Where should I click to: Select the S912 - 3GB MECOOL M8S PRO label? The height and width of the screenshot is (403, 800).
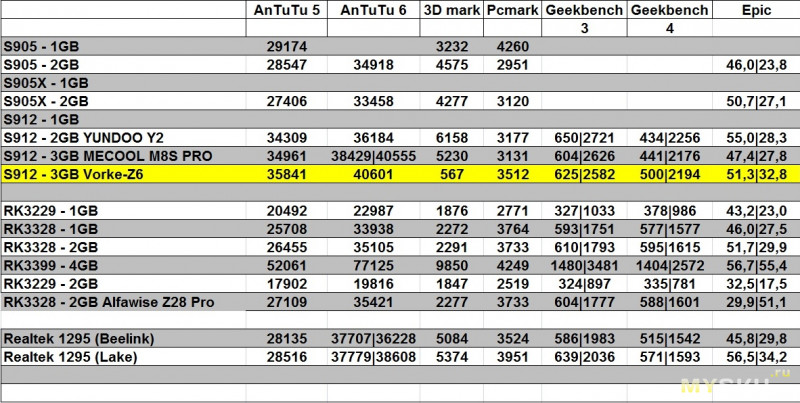[108, 156]
